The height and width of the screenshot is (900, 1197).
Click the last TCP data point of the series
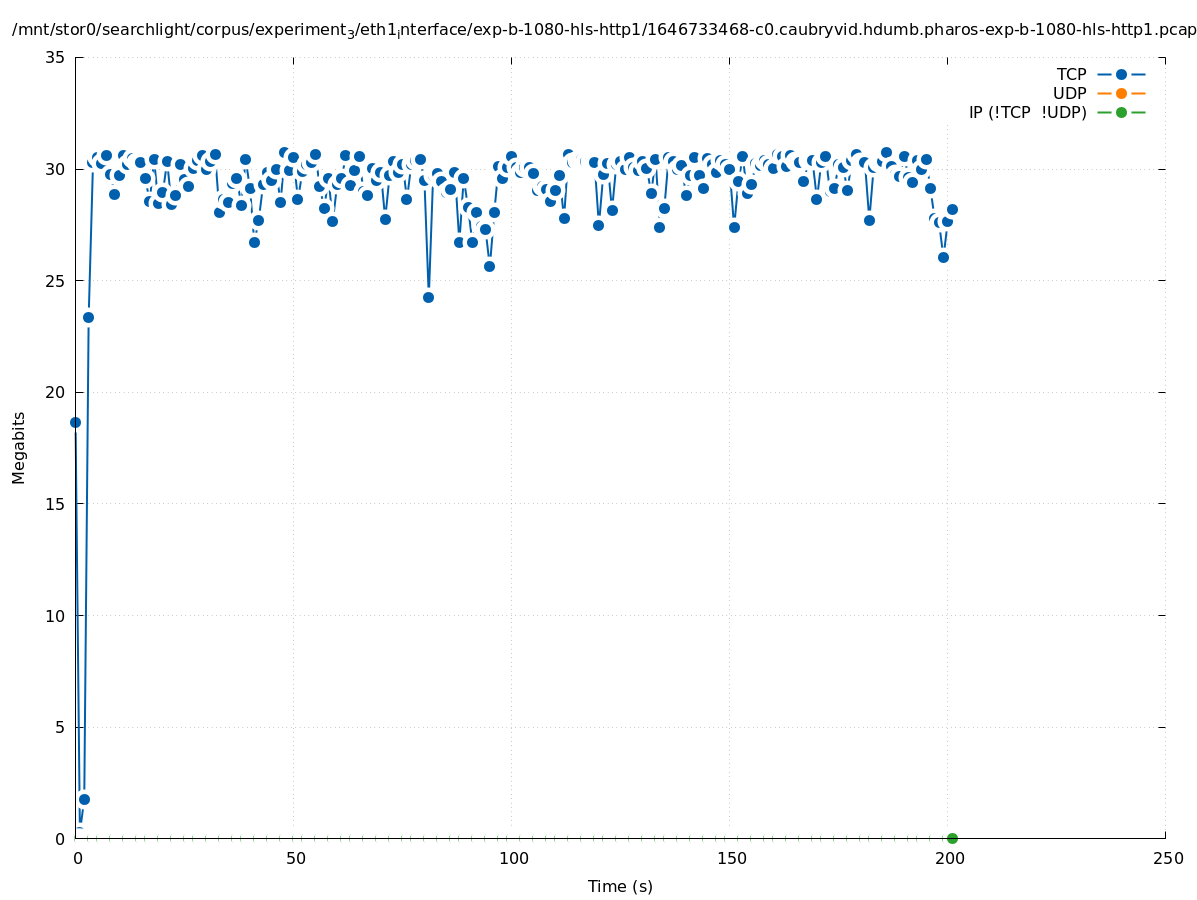pos(952,209)
